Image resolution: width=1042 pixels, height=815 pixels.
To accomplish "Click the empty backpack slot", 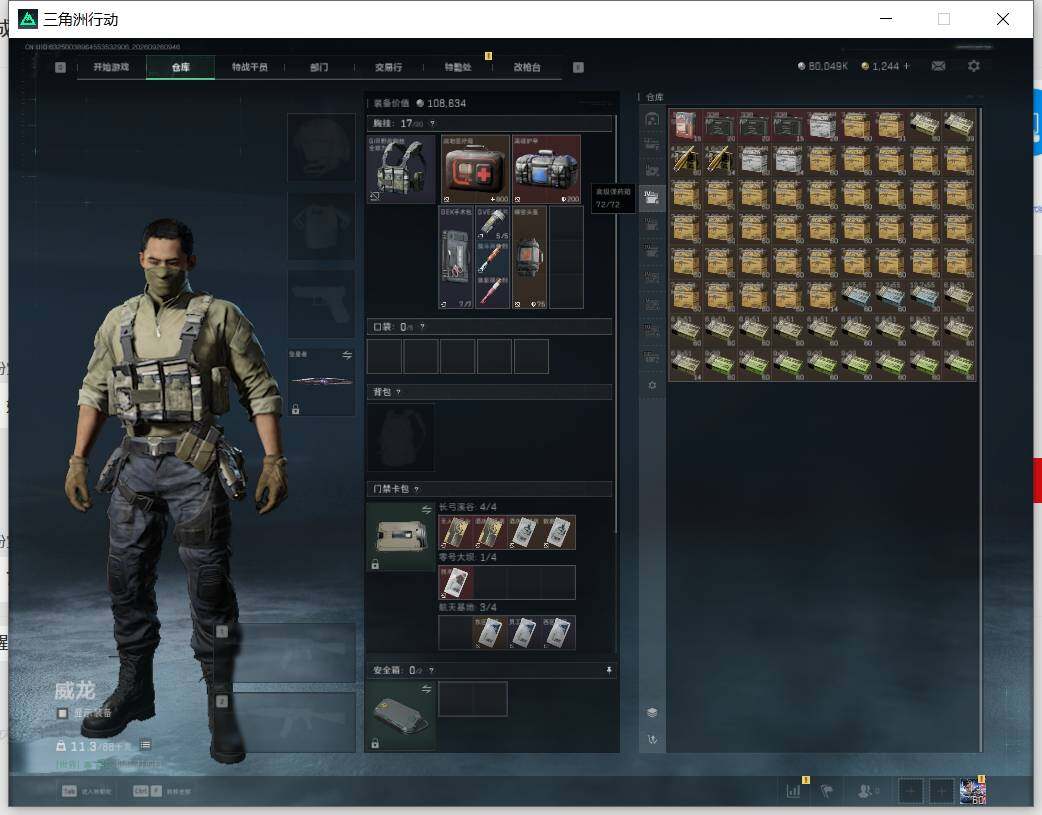I will click(401, 437).
